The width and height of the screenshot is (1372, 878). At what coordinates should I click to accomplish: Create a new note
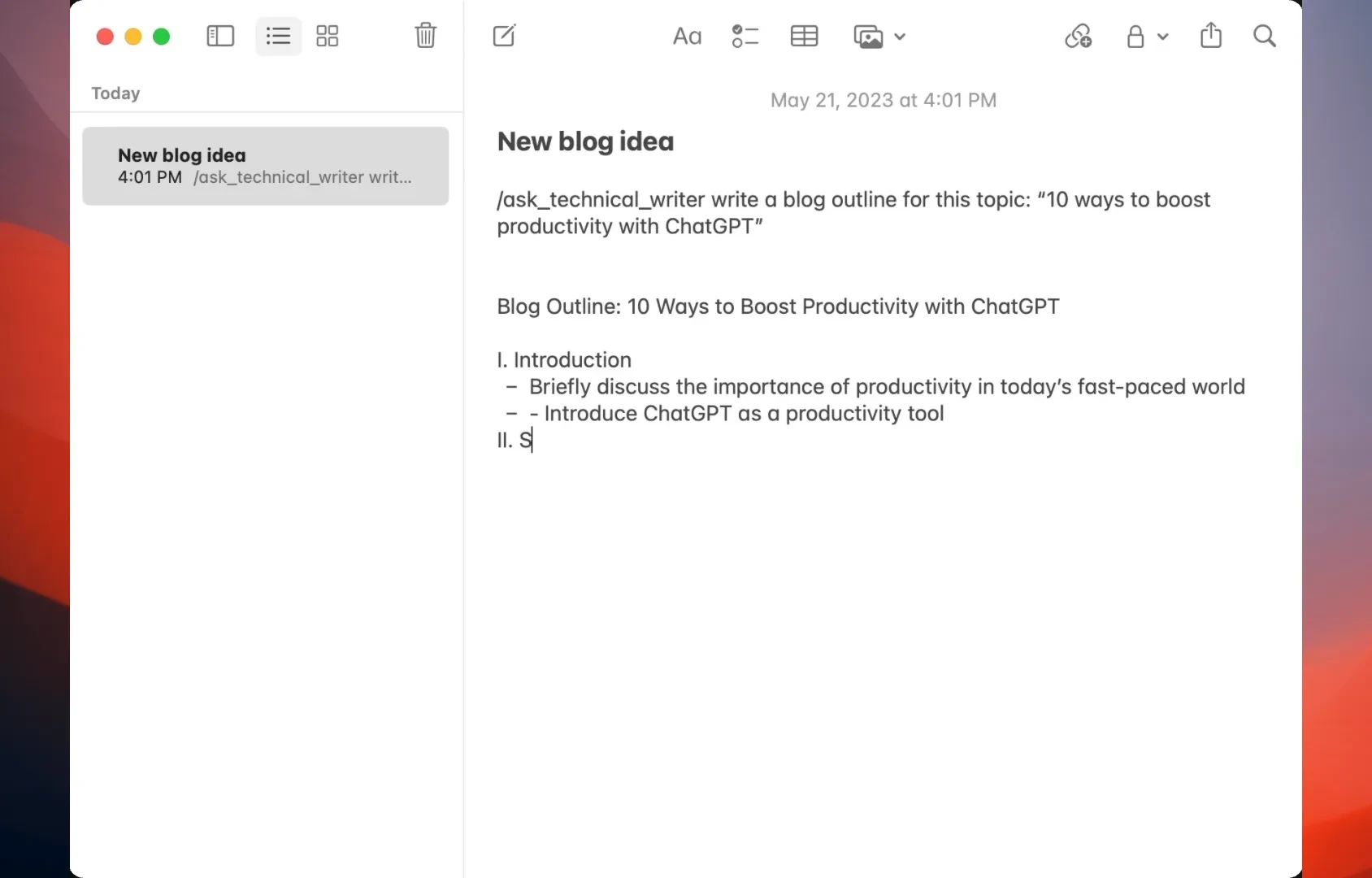point(504,36)
